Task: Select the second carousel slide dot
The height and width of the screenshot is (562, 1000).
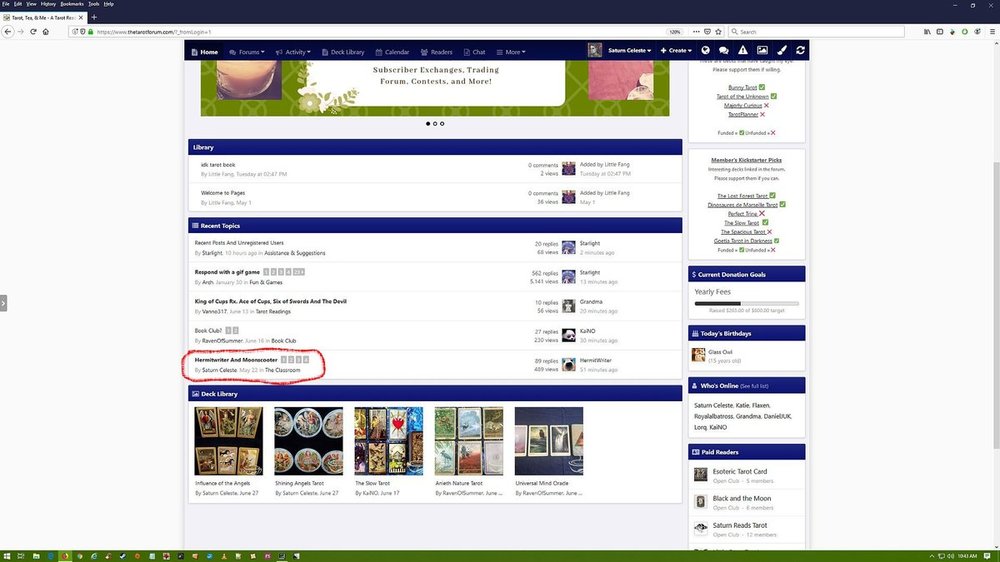Action: [435, 124]
